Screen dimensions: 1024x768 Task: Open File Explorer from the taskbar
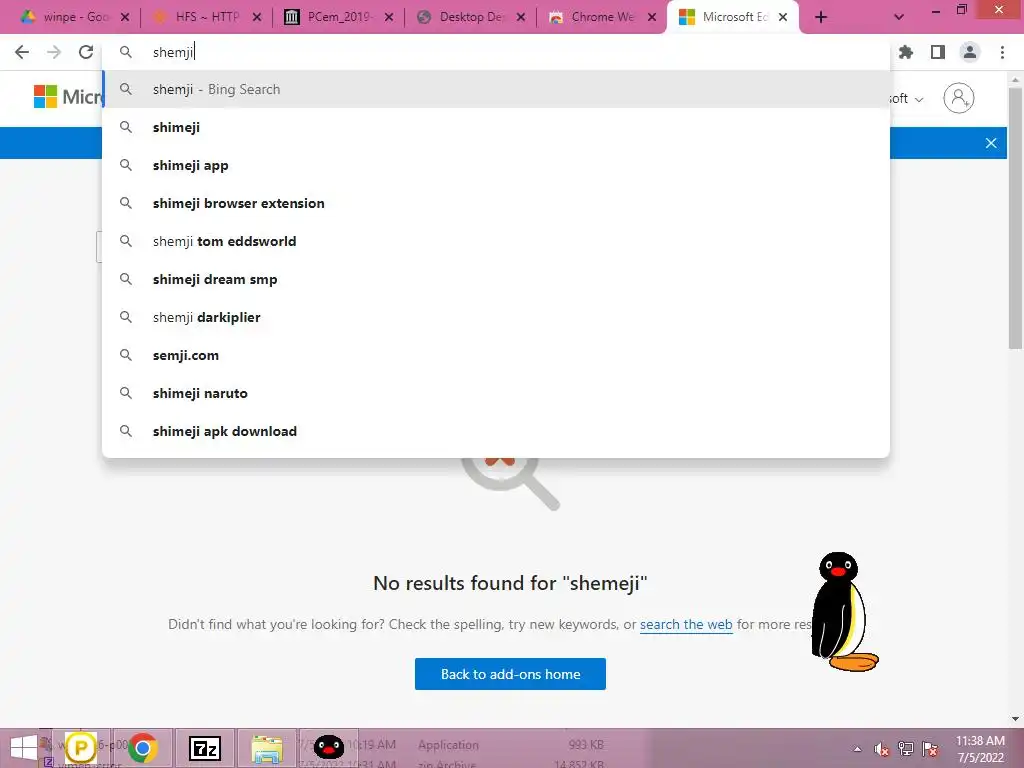click(x=266, y=748)
